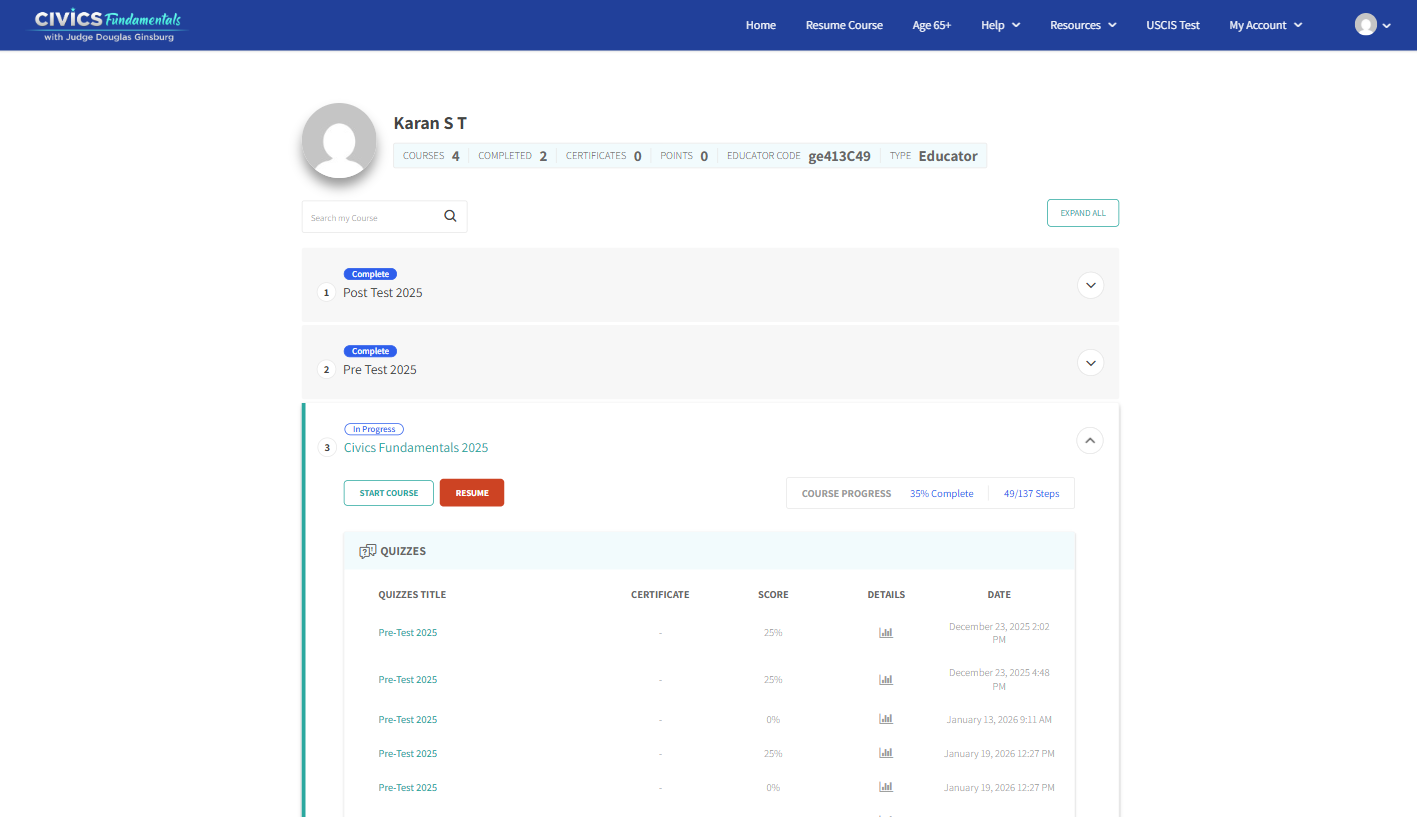Open the Help dropdown menu

[1000, 25]
